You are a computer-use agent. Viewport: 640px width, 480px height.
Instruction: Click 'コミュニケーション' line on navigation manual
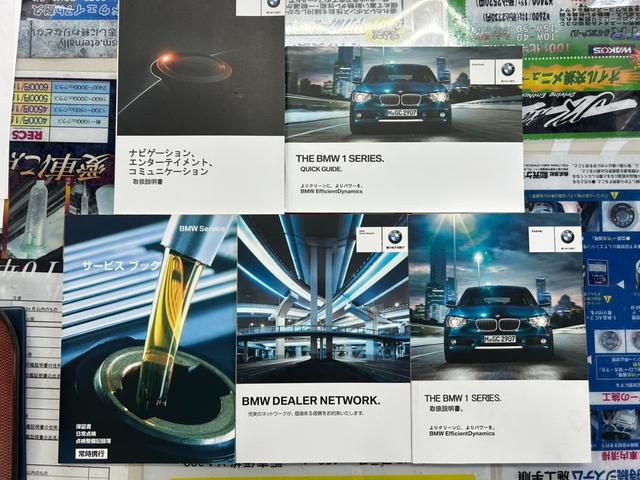click(x=169, y=171)
